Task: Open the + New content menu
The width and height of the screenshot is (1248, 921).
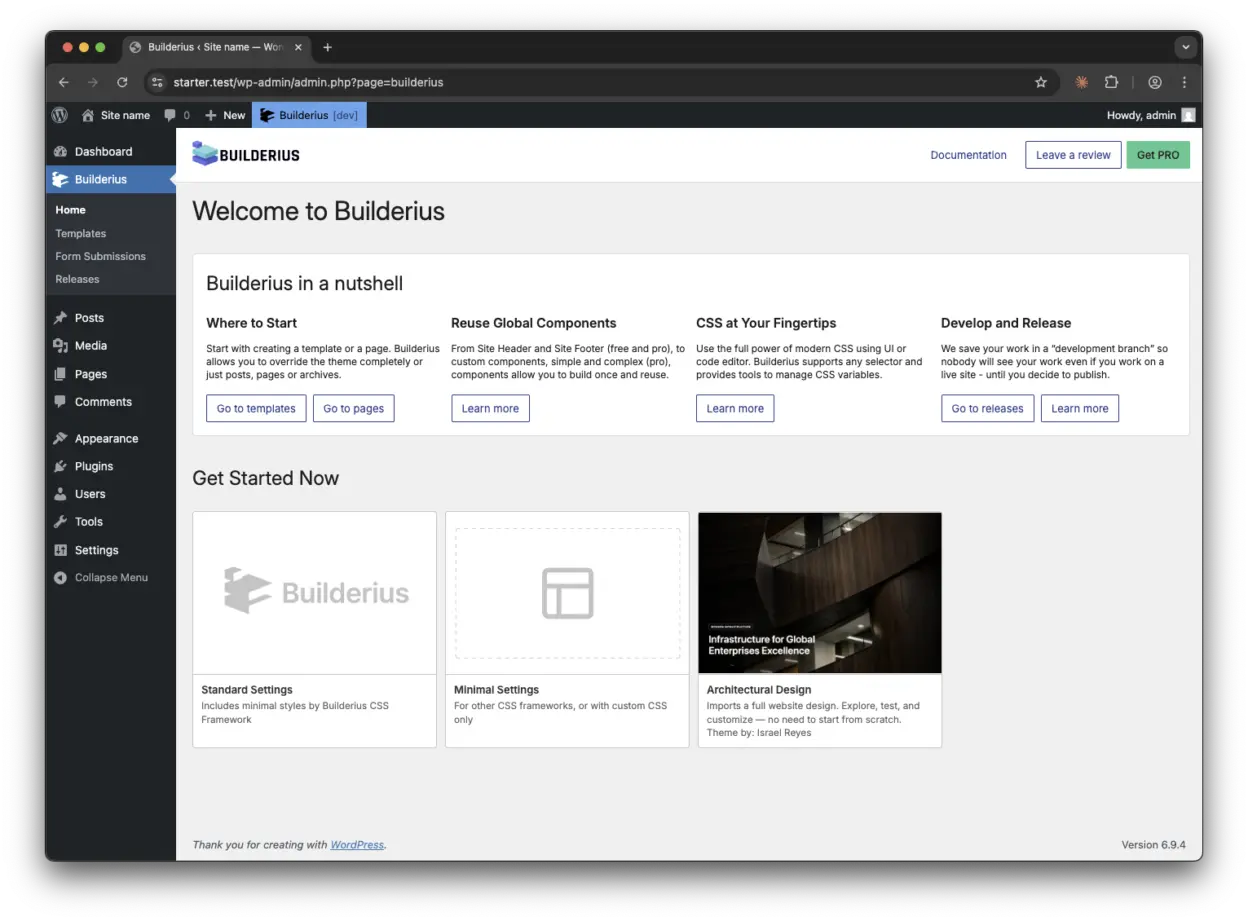Action: coord(225,115)
